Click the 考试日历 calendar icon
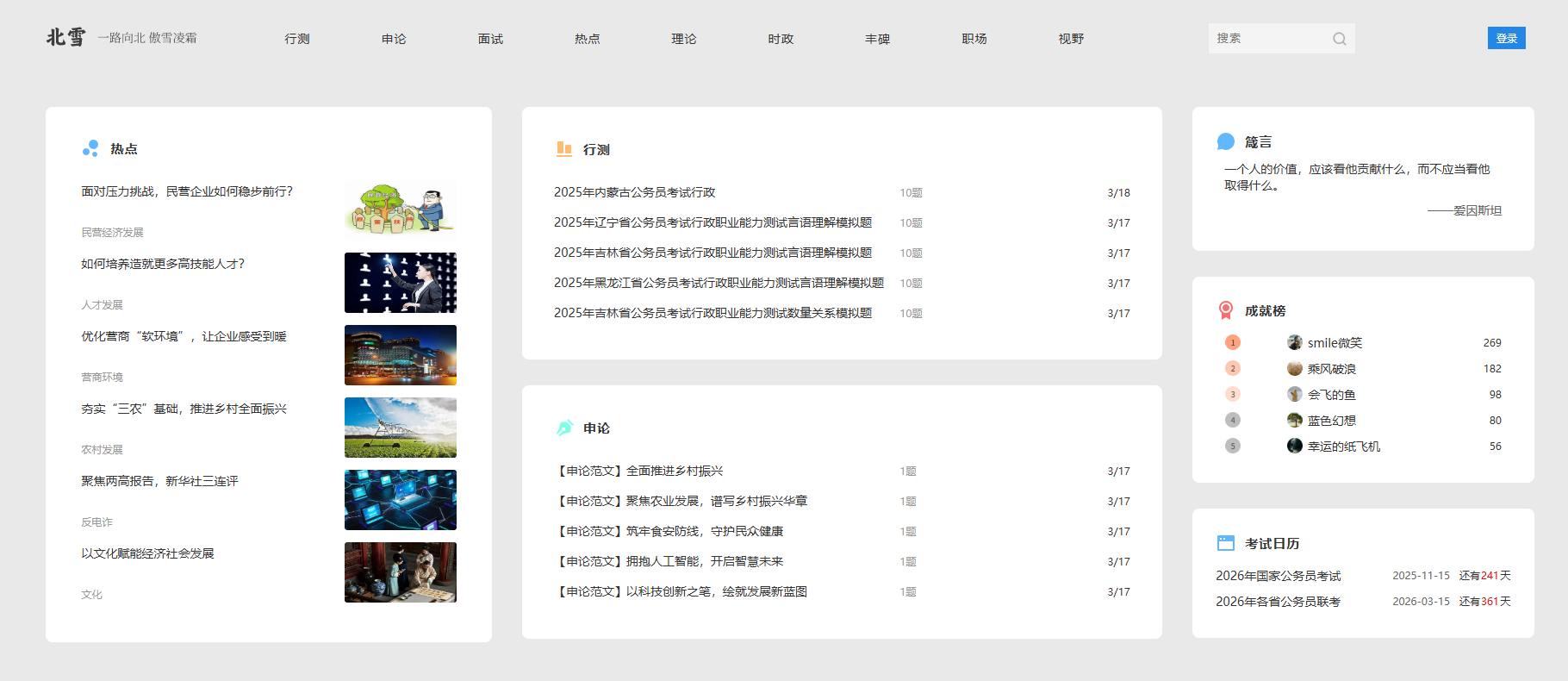The image size is (1568, 681). coord(1225,543)
